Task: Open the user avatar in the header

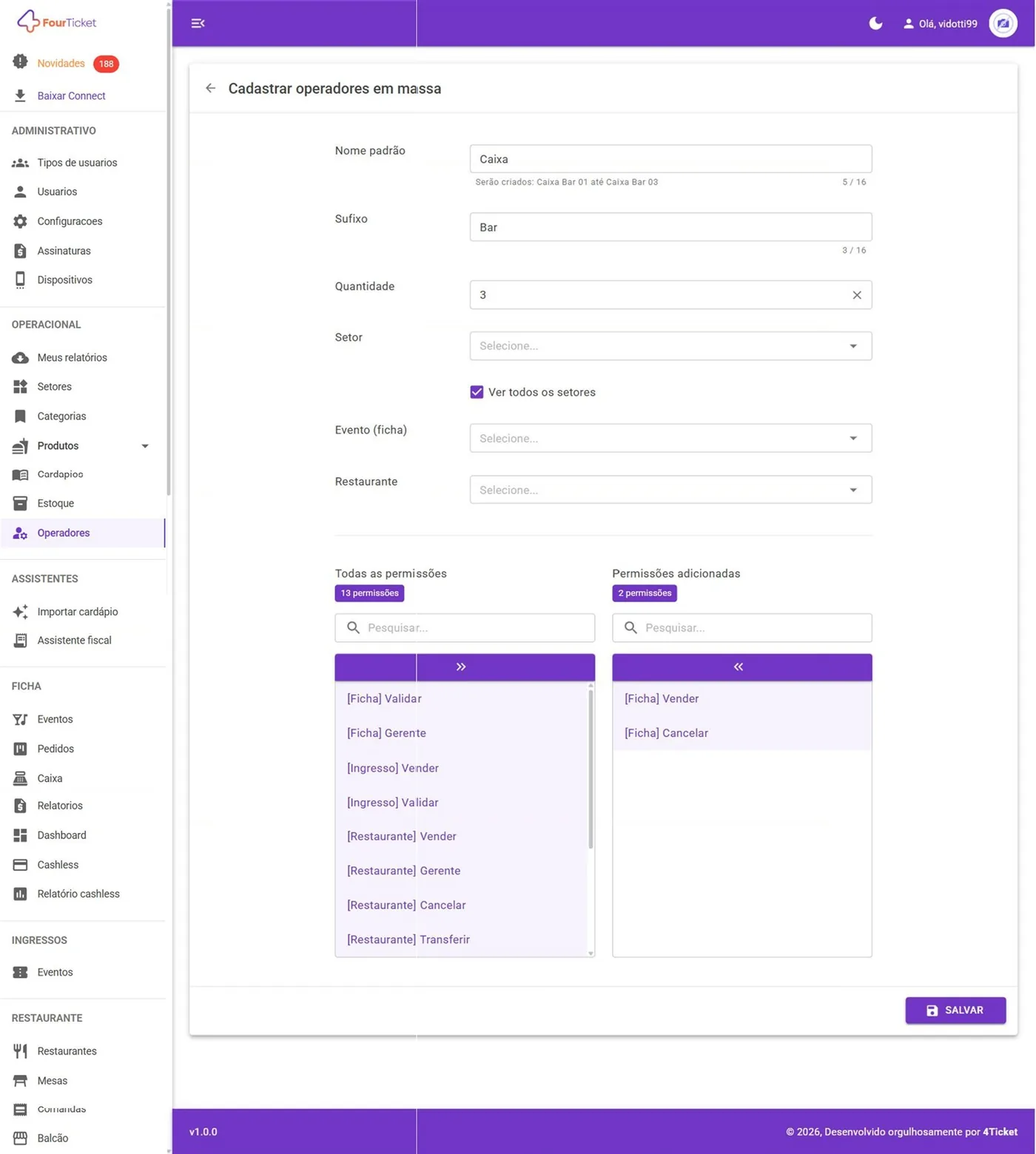Action: [1003, 24]
